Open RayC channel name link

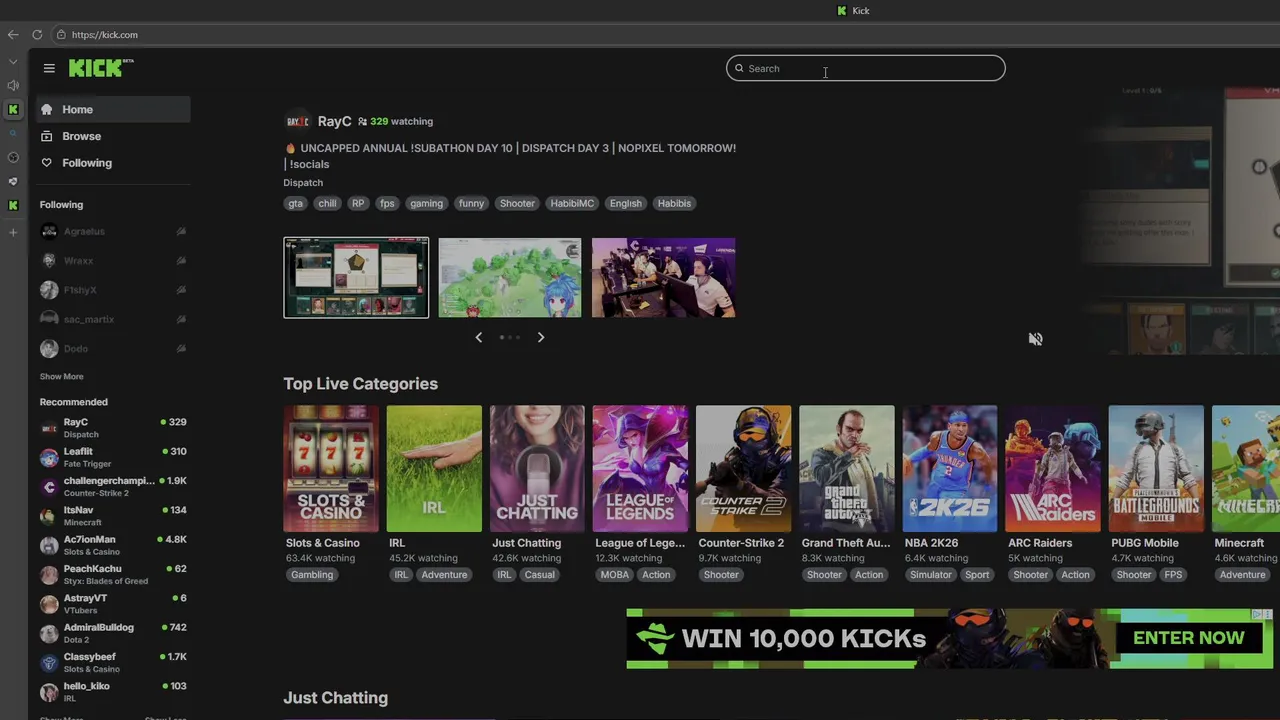click(334, 121)
